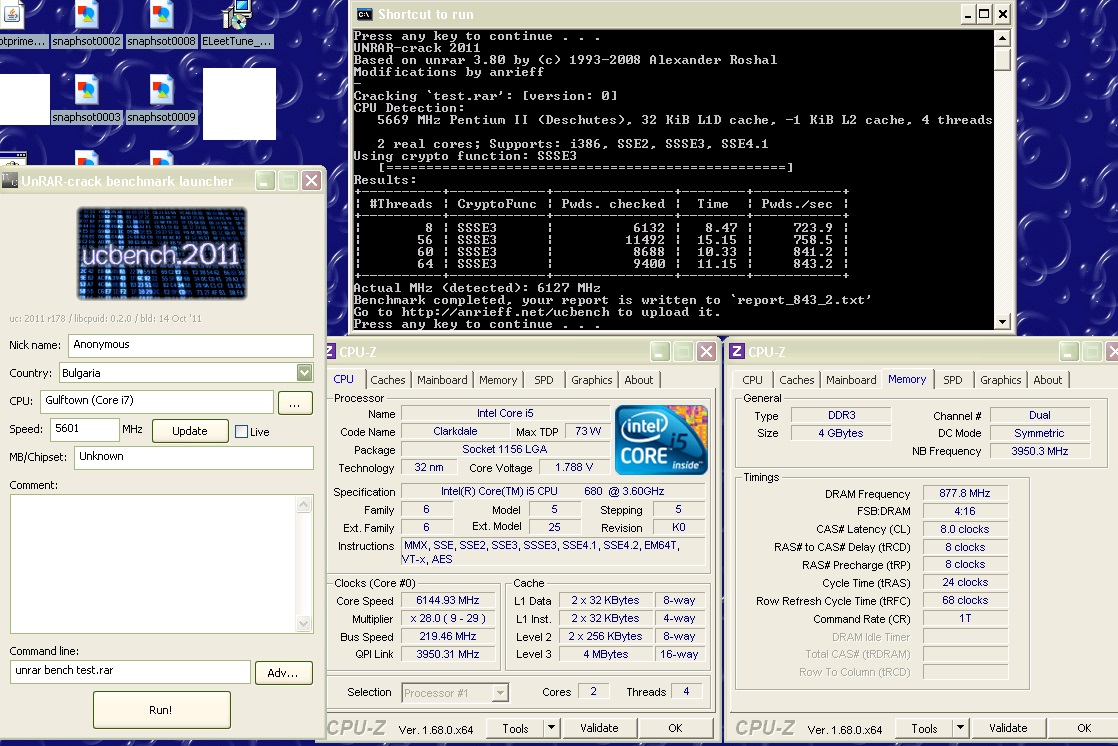The width and height of the screenshot is (1118, 746).
Task: Click the console window's title bar icon
Action: [x=364, y=14]
